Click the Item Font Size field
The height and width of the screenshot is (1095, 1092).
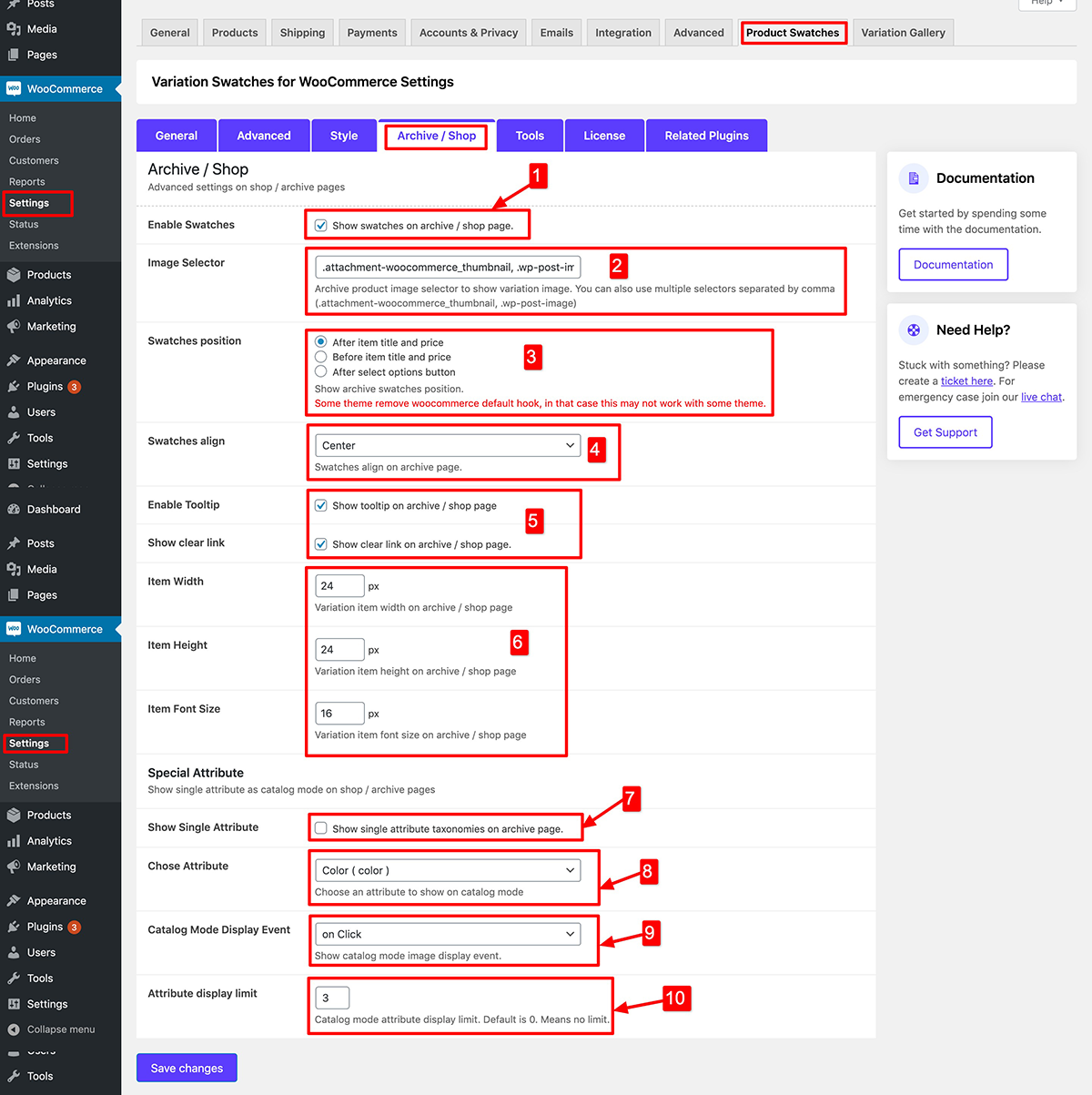[x=339, y=713]
